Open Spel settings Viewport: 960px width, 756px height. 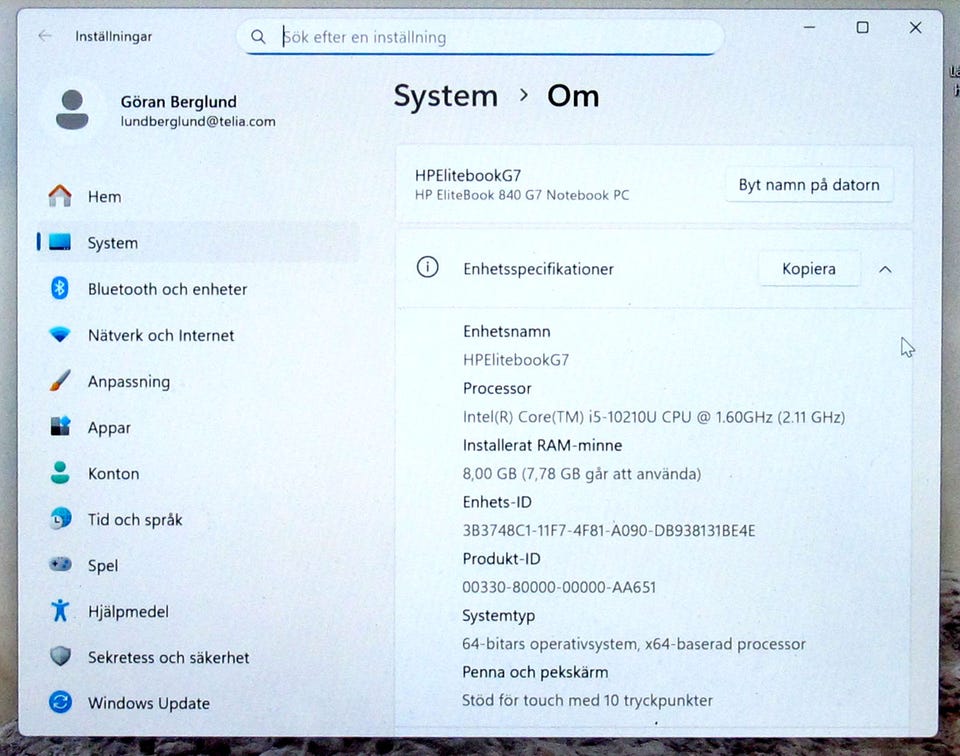198,565
